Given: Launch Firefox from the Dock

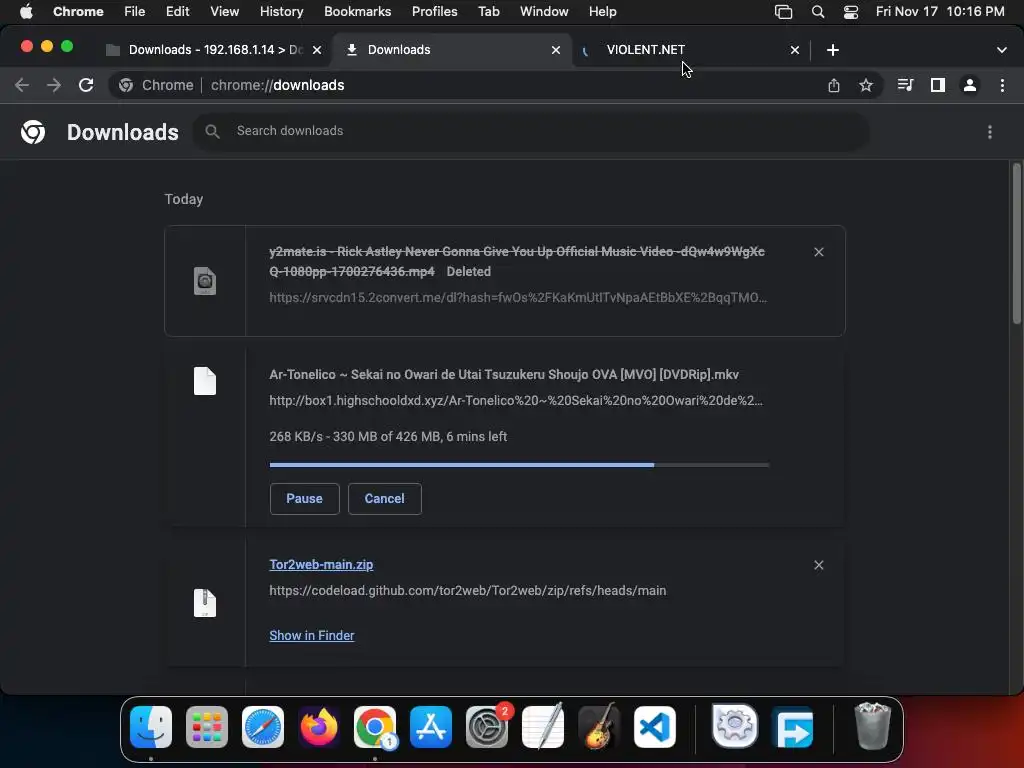Looking at the screenshot, I should pyautogui.click(x=319, y=726).
